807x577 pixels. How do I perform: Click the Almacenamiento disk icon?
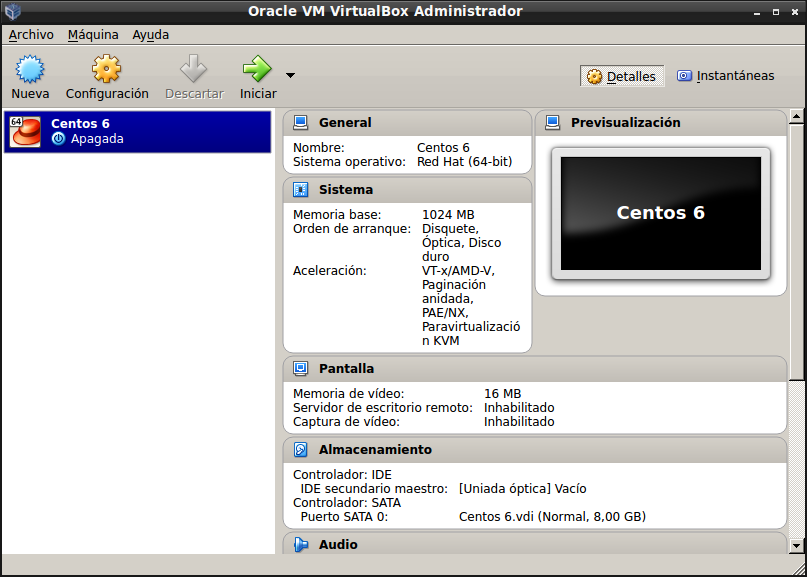300,450
